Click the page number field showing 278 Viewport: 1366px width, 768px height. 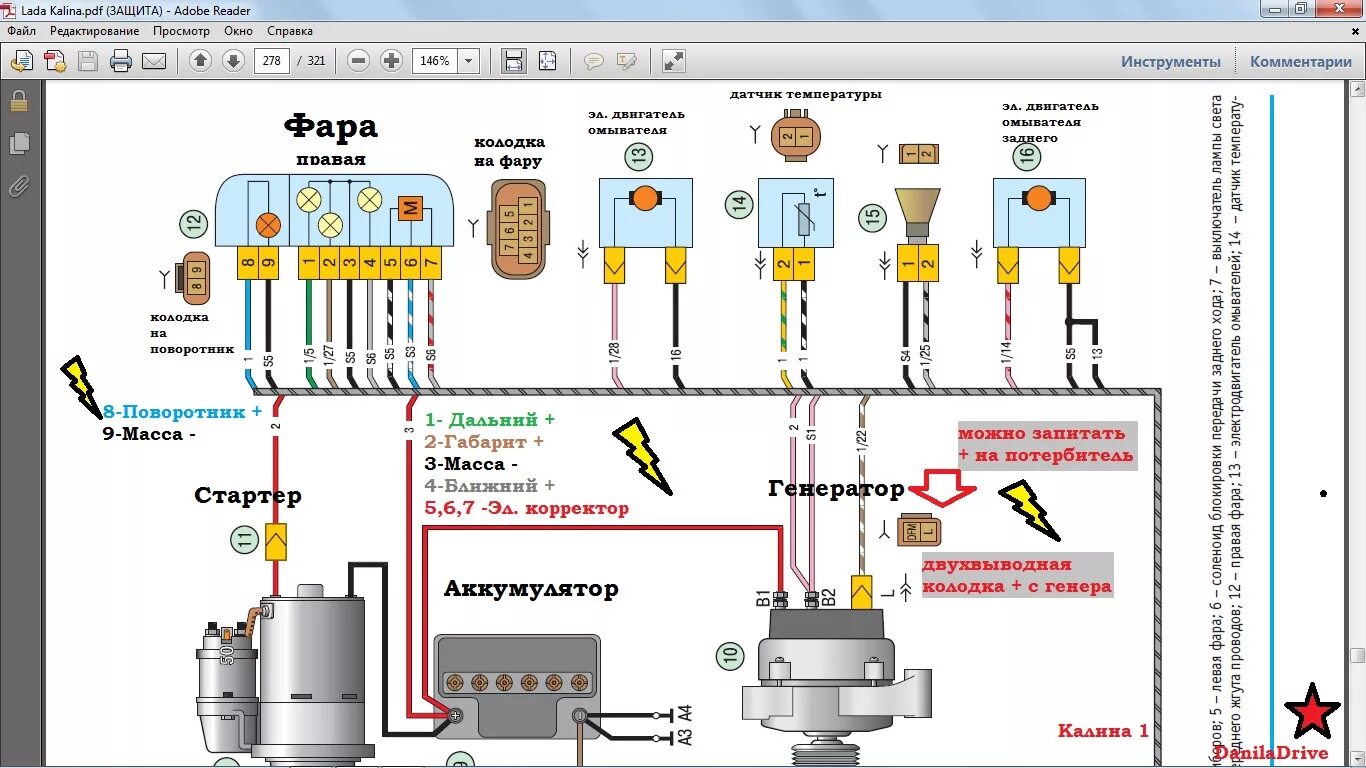(x=272, y=61)
